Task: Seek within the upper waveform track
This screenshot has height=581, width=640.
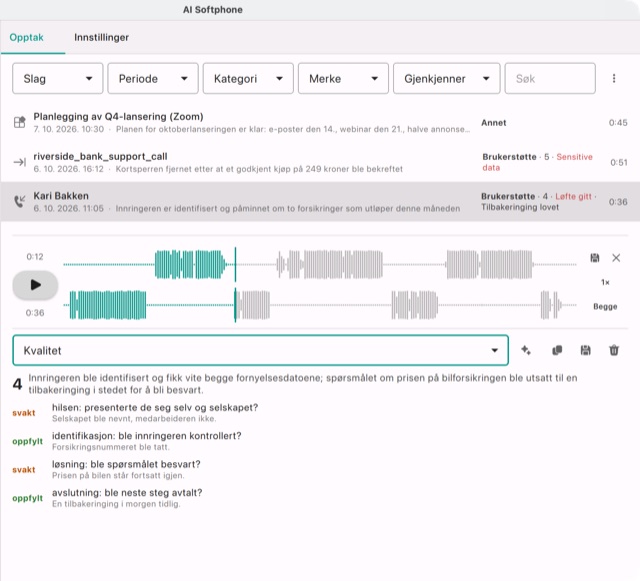Action: [x=320, y=265]
